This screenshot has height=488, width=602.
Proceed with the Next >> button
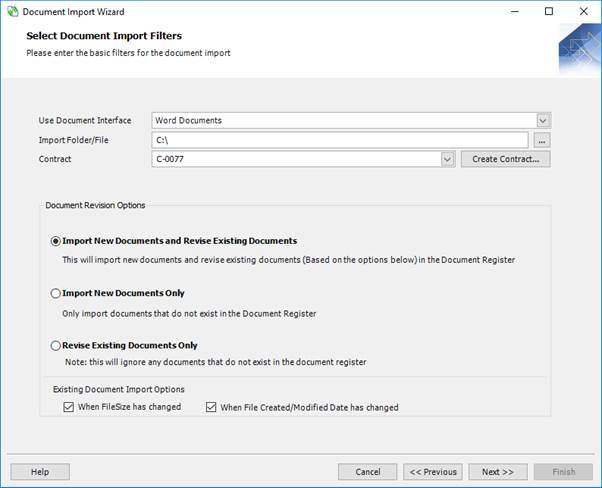[497, 472]
